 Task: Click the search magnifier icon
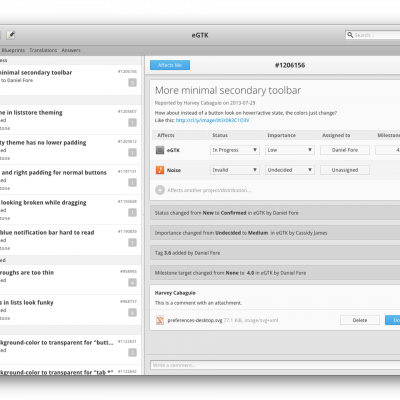click(x=350, y=35)
